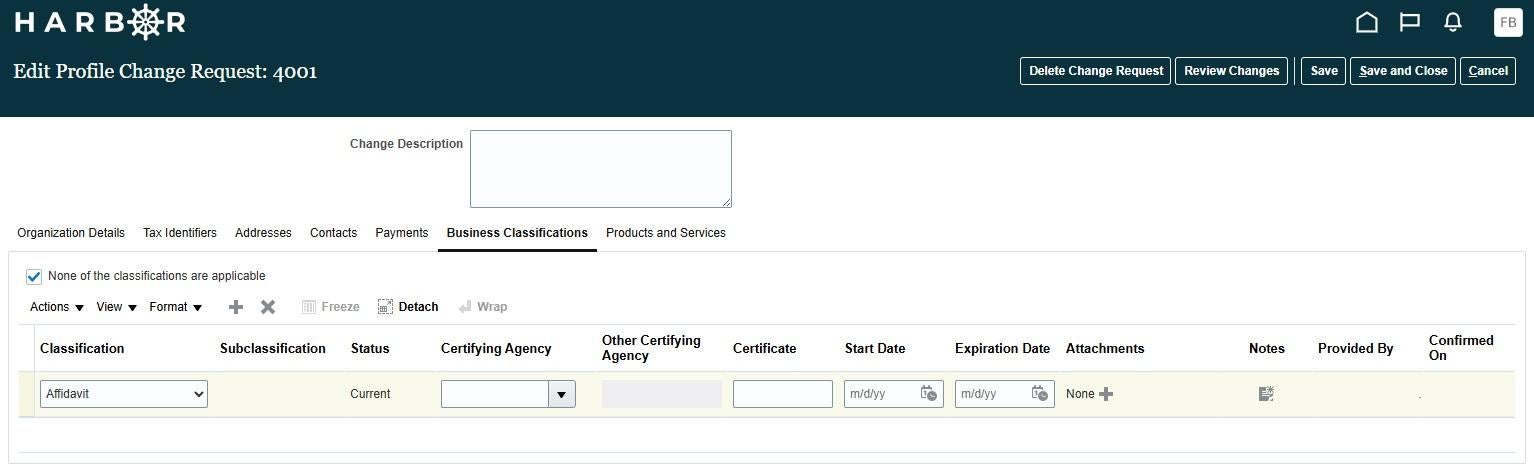Focus the Change Description text area
Screen dimensions: 1534x471
tap(601, 169)
